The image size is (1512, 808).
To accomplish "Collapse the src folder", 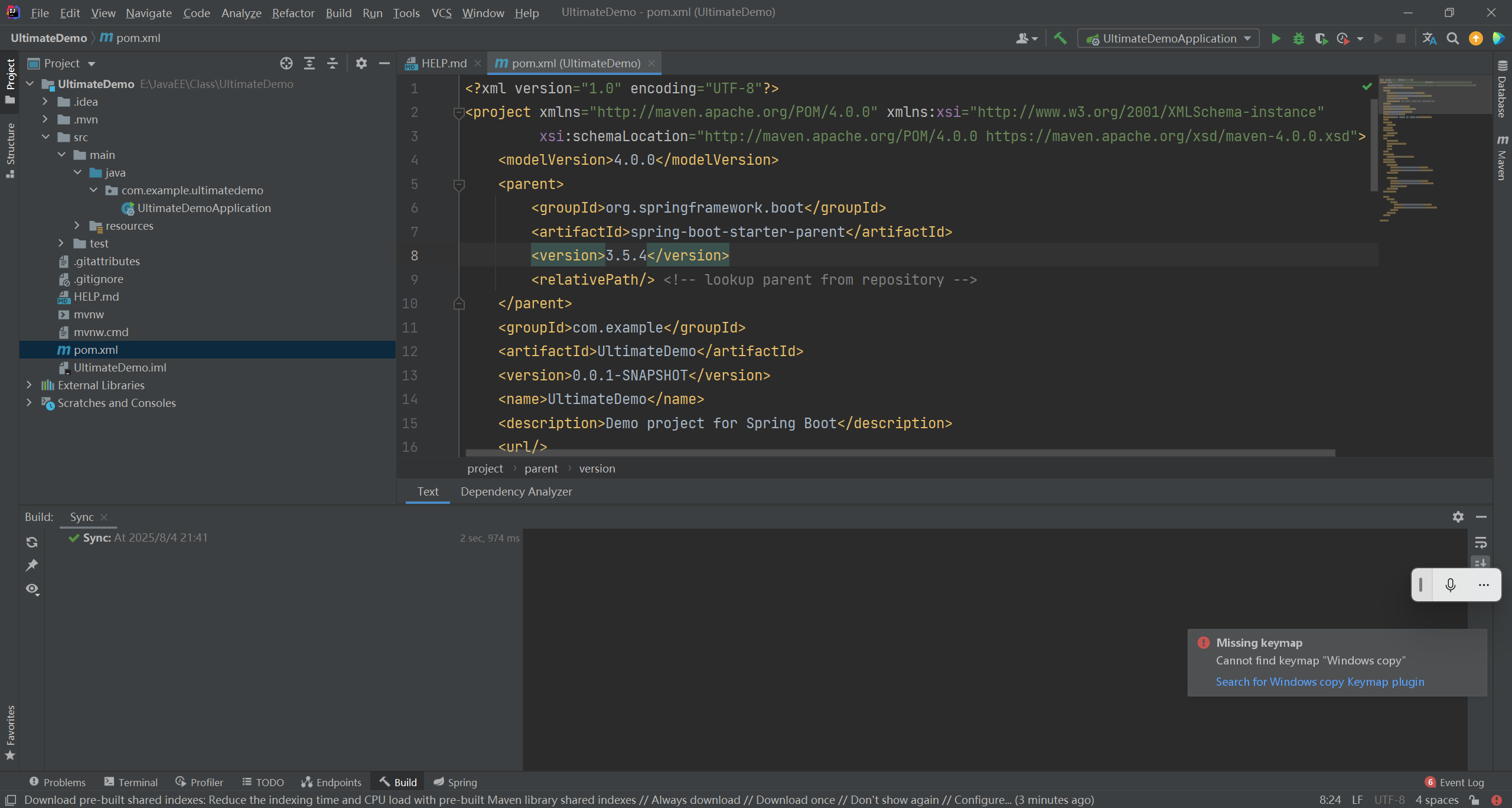I will [x=45, y=137].
